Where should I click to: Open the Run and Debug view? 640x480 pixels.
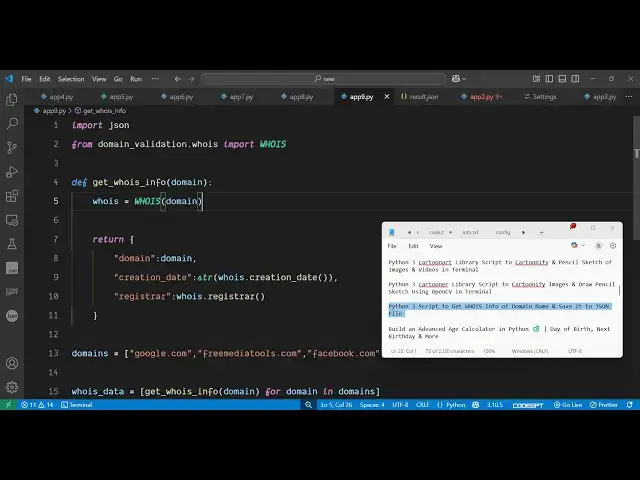pyautogui.click(x=12, y=171)
